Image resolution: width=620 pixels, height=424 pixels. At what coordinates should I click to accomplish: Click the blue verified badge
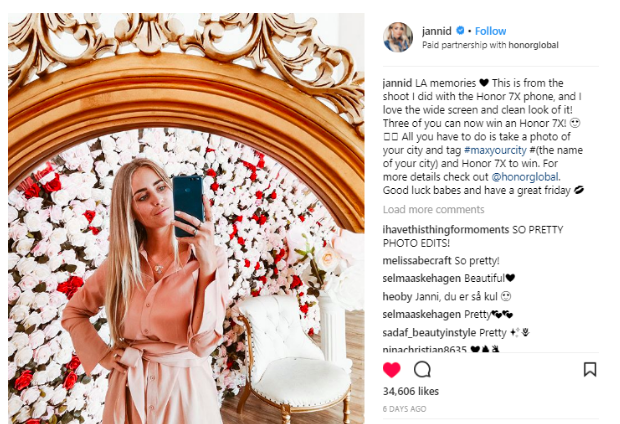click(460, 30)
